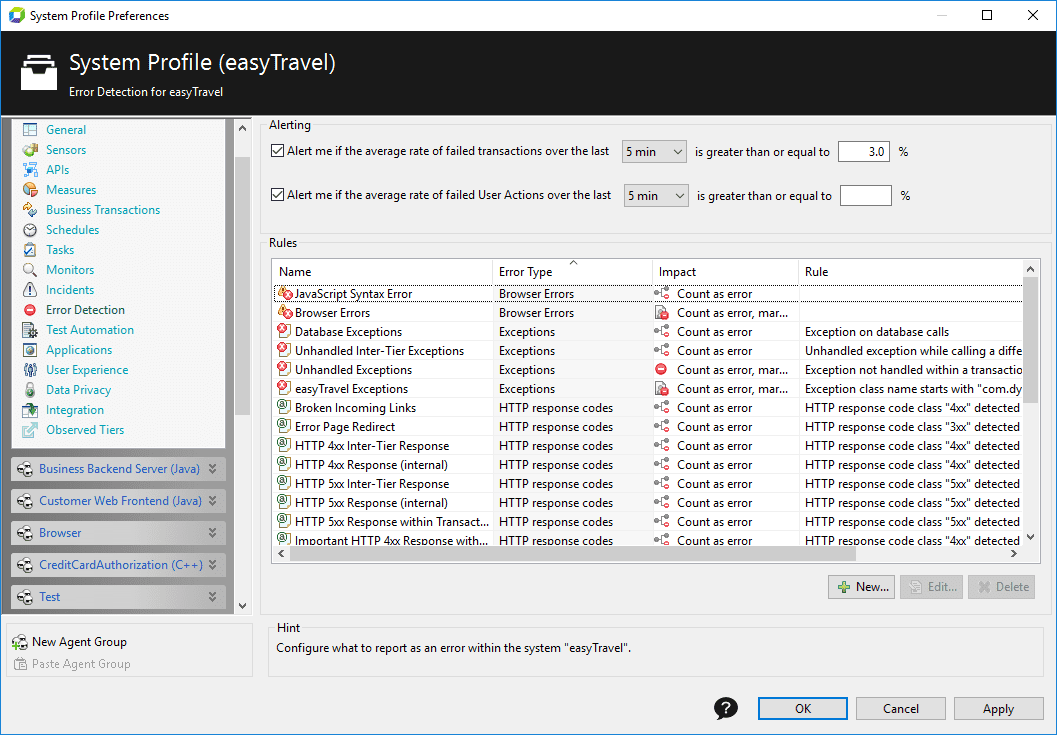
Task: Open the User Experience page
Action: coord(87,370)
